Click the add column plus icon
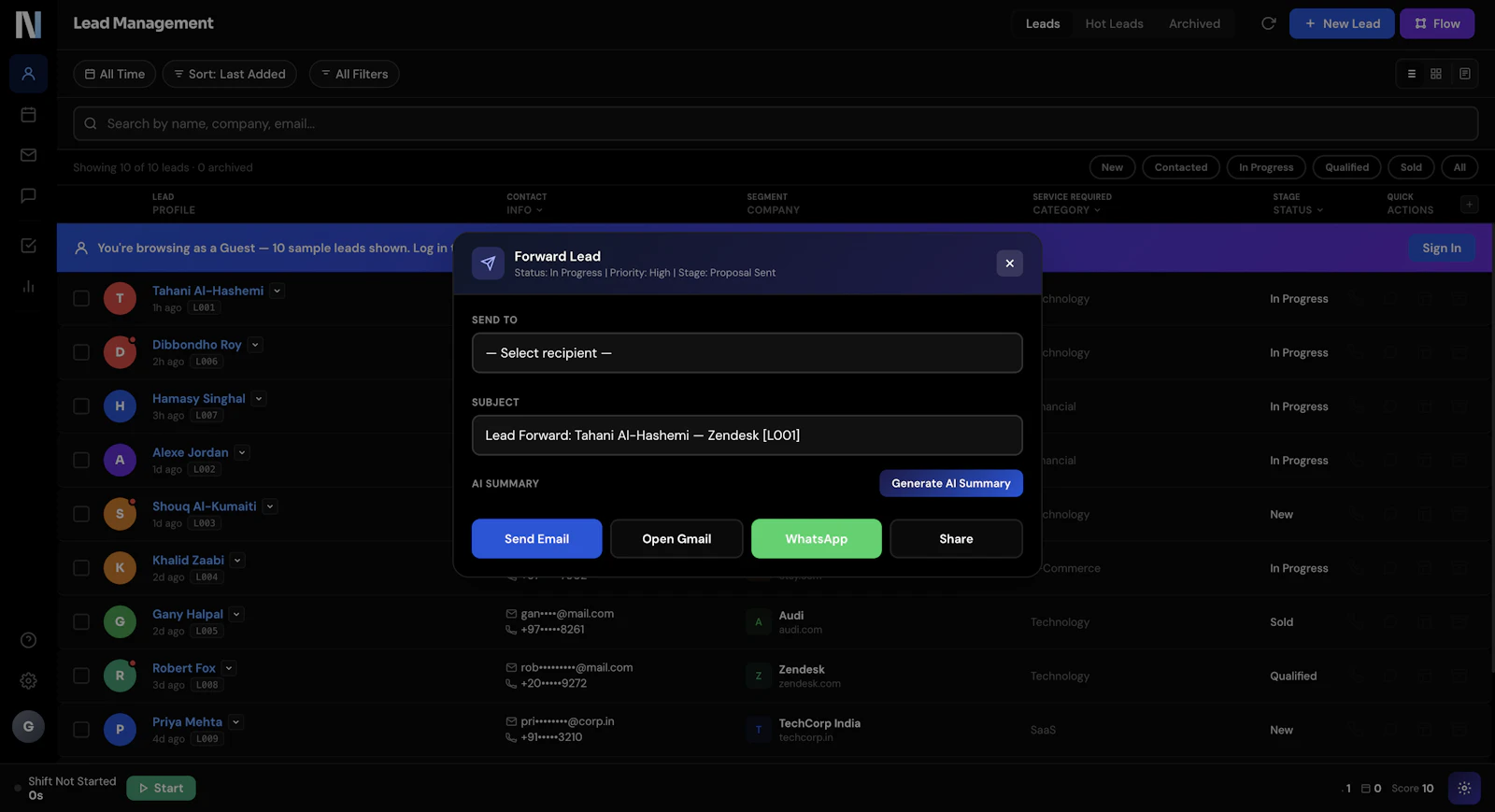This screenshot has height=812, width=1495. pyautogui.click(x=1469, y=204)
